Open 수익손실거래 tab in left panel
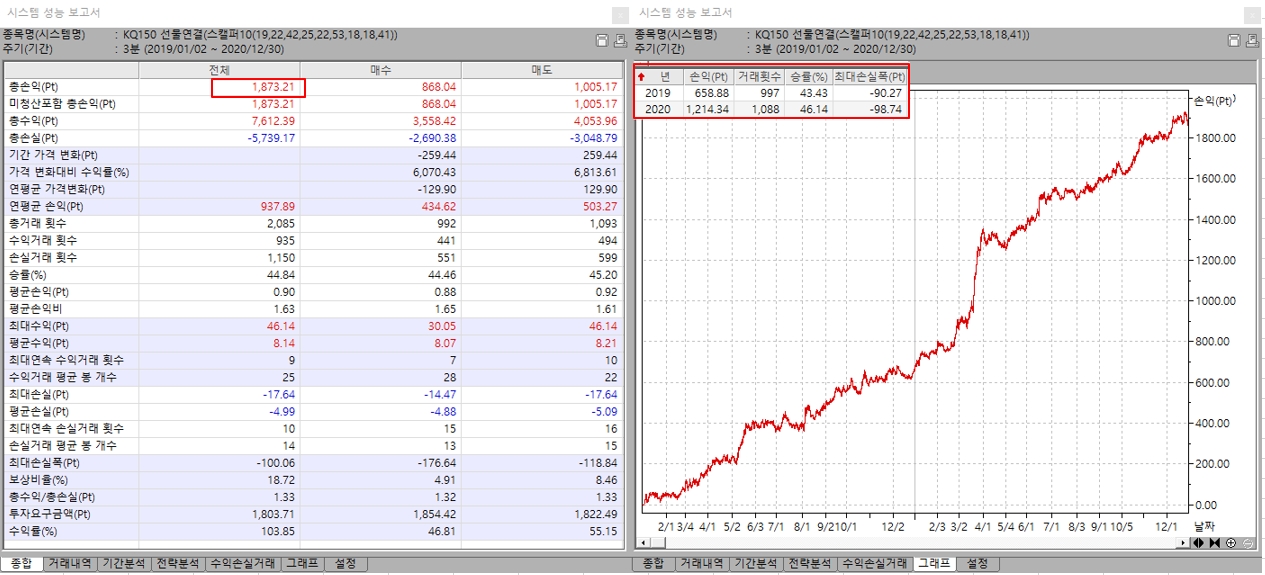 click(241, 564)
